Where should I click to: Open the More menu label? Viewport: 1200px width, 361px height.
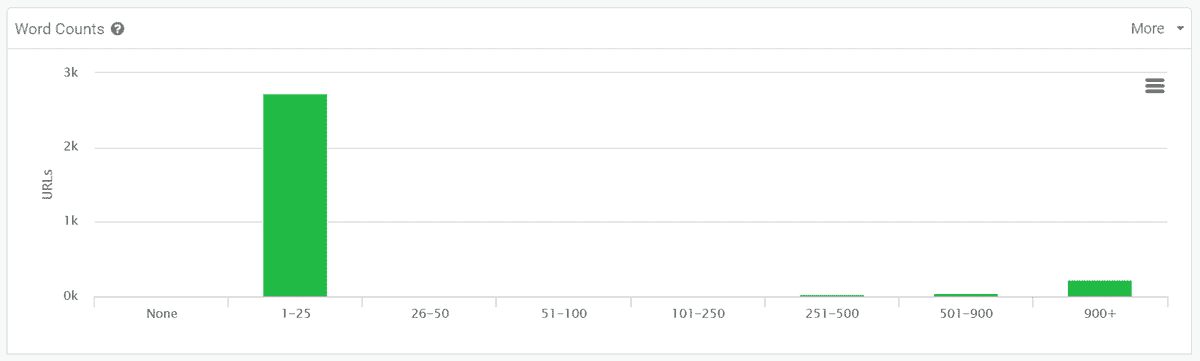pyautogui.click(x=1147, y=29)
